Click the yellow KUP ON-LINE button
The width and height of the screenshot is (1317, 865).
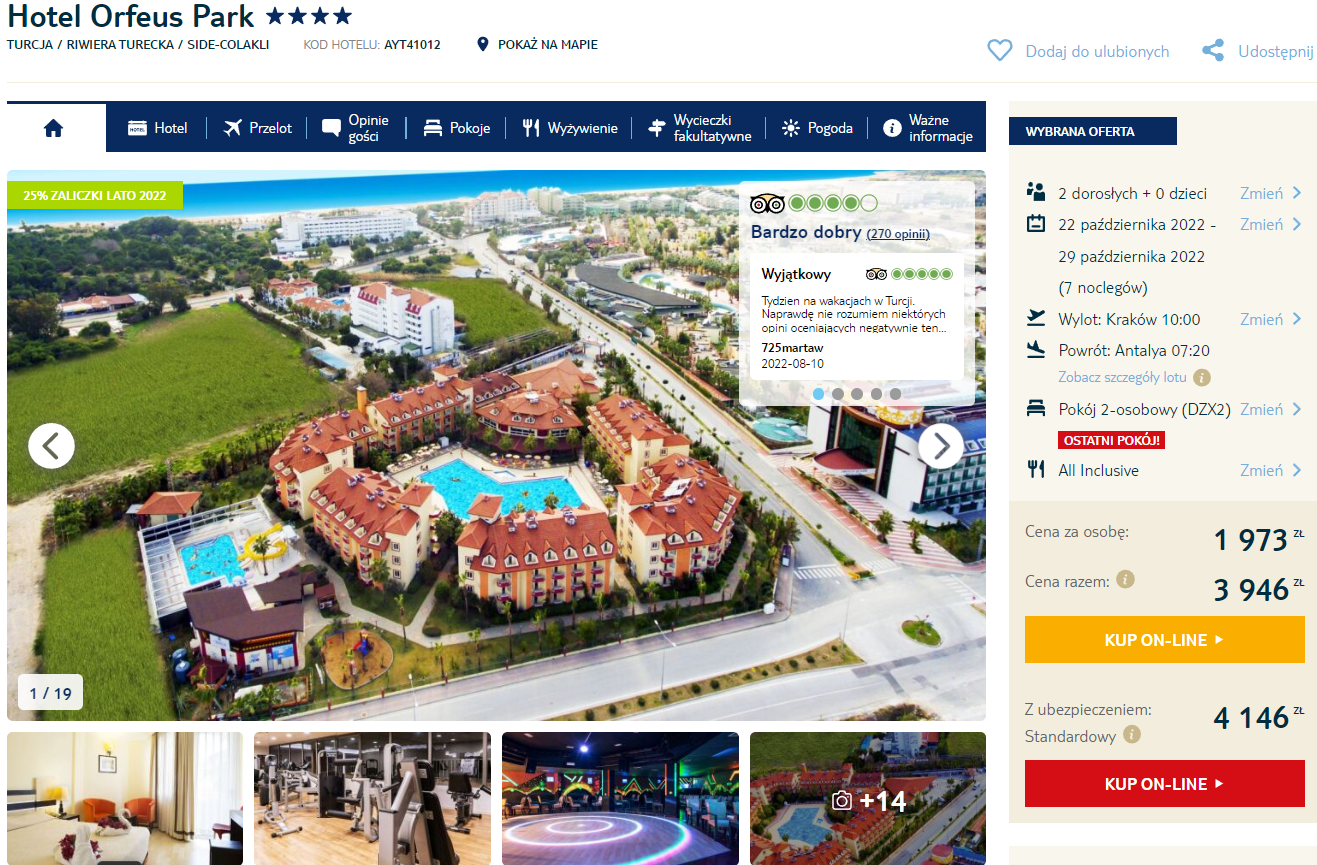click(1165, 640)
